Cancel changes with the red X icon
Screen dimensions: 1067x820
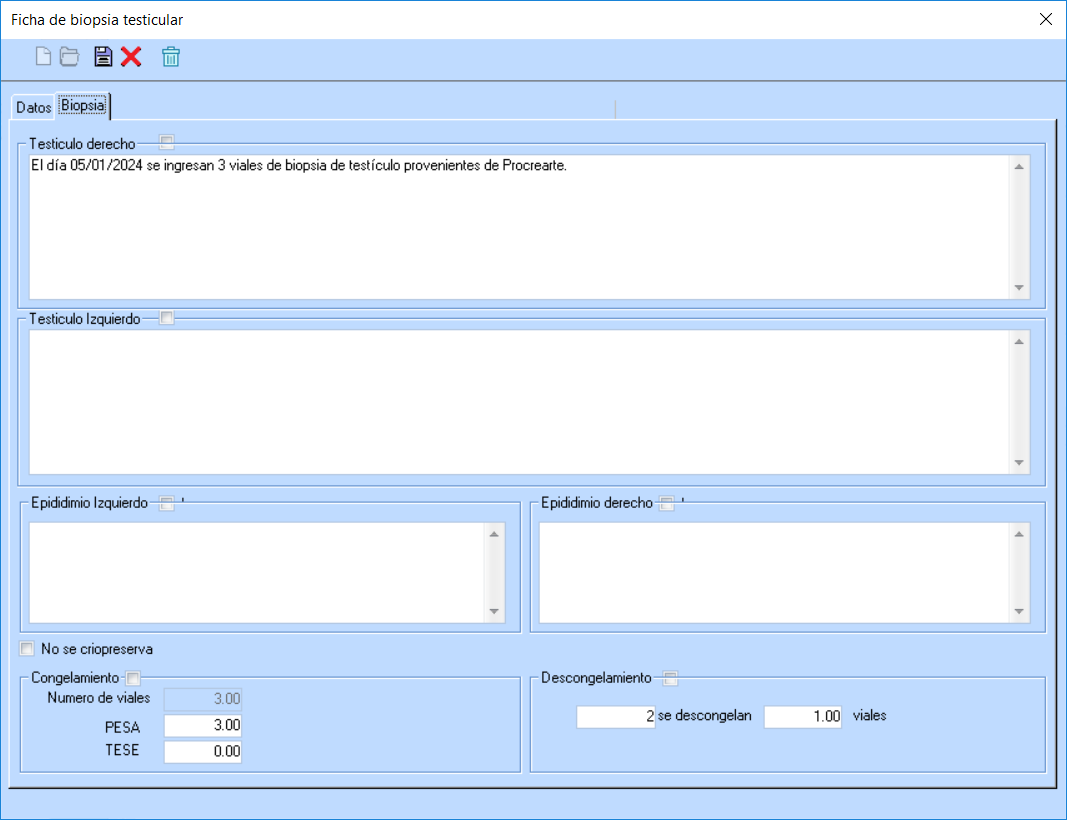131,56
